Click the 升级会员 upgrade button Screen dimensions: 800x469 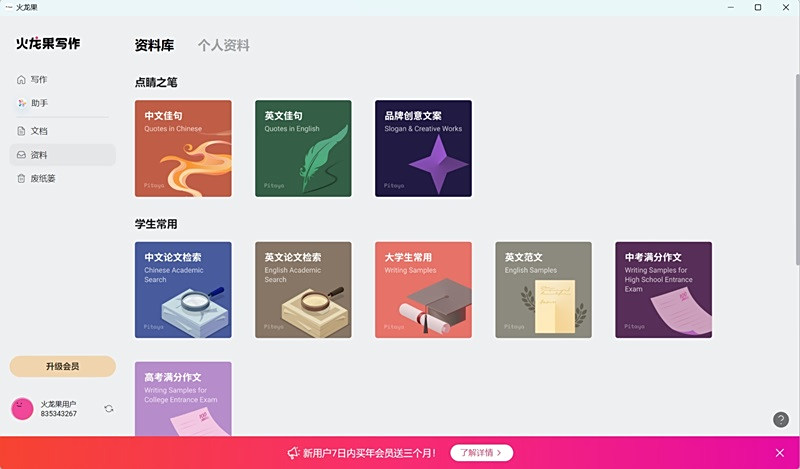pos(62,366)
